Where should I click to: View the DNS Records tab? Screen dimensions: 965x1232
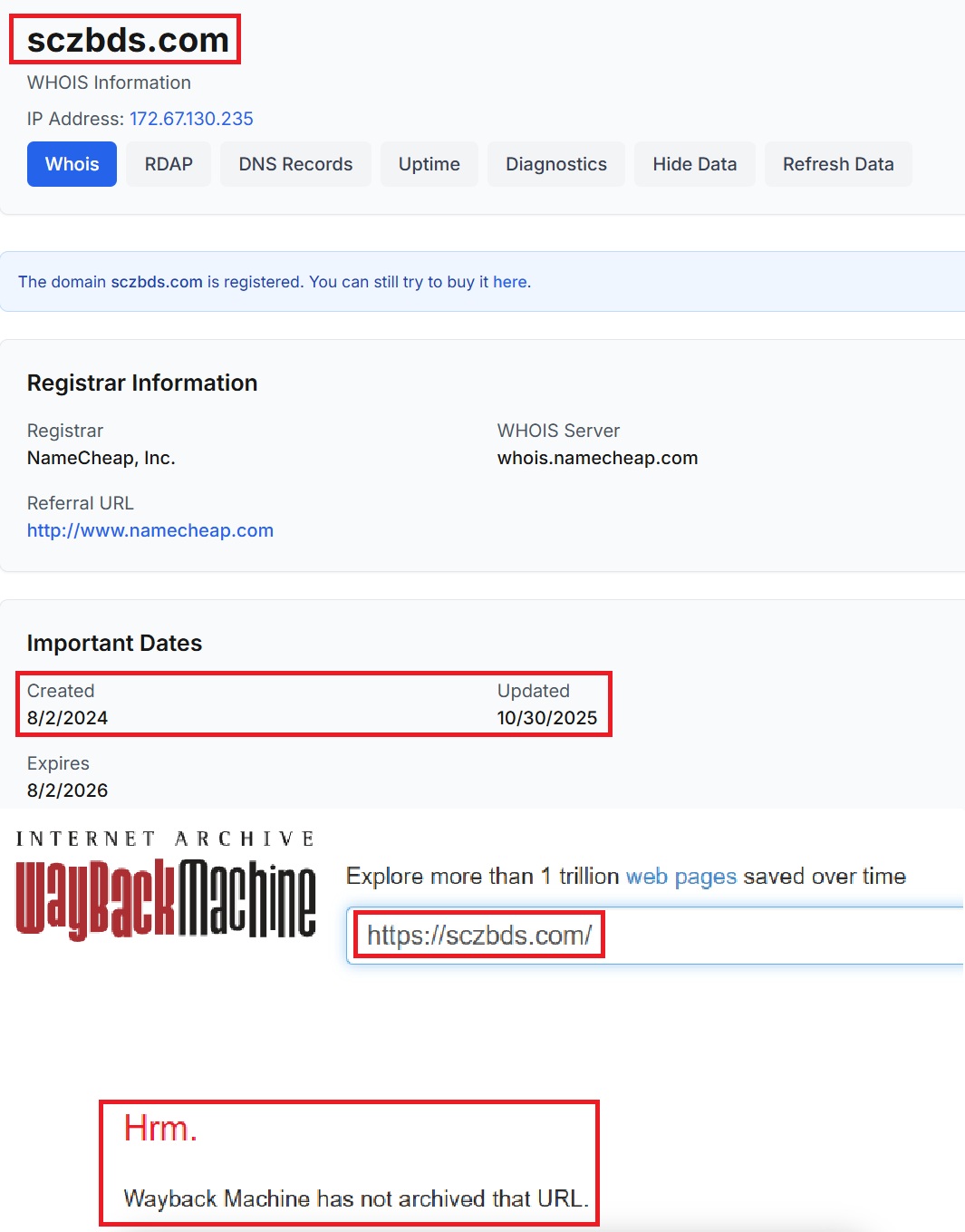(295, 164)
